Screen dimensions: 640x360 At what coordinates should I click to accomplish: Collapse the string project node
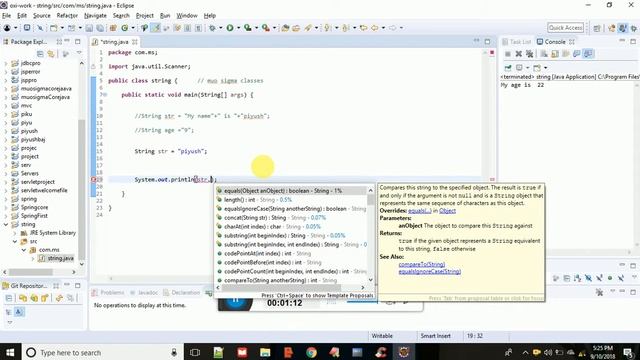[6, 224]
